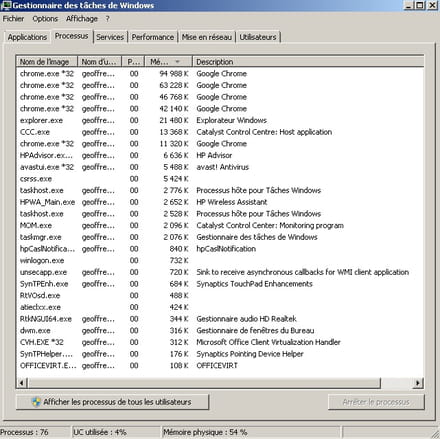Sort by the Description column header
The image size is (440, 439).
pyautogui.click(x=308, y=62)
